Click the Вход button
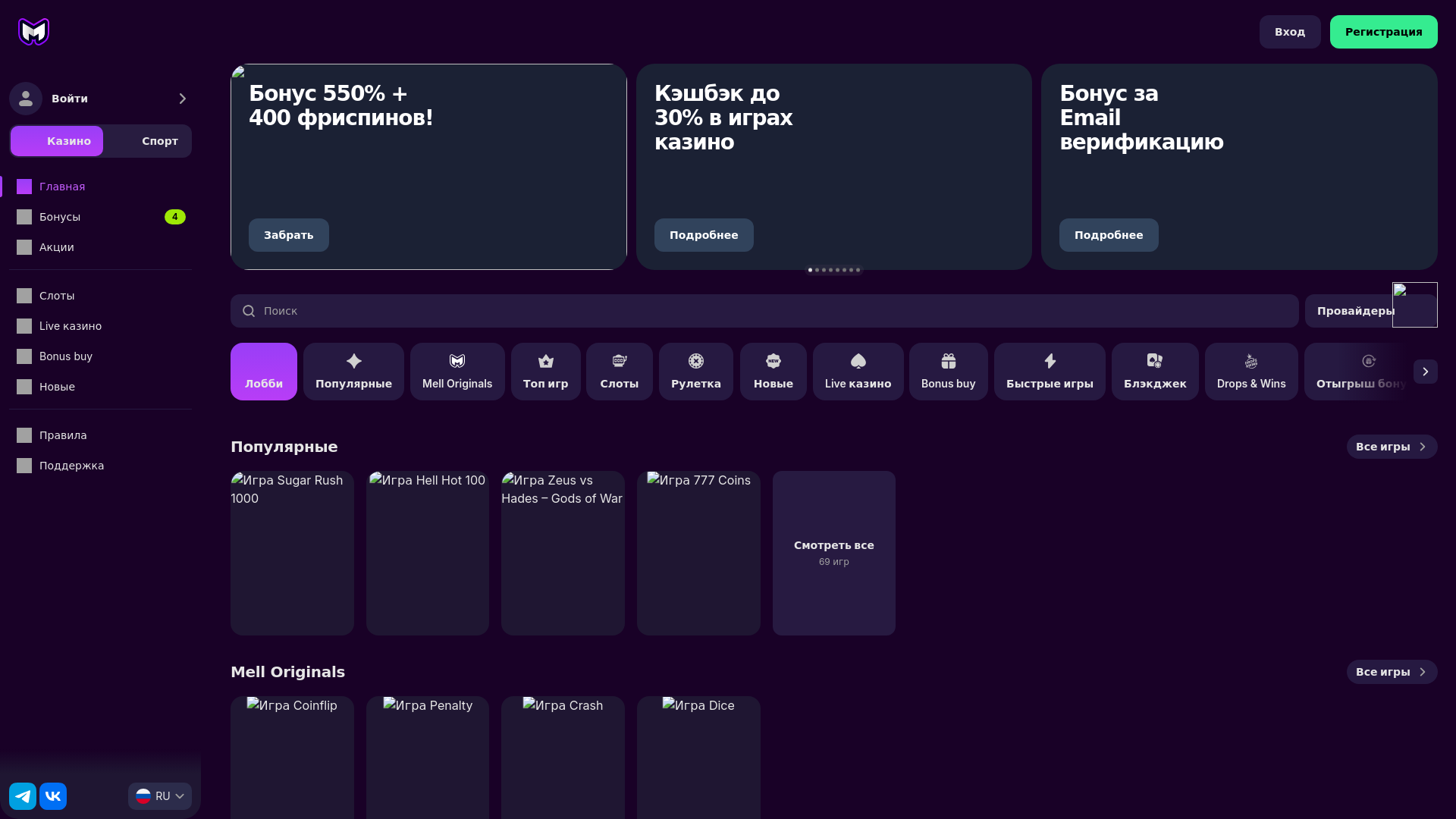Screen dimensions: 1456x819 pos(1290,32)
